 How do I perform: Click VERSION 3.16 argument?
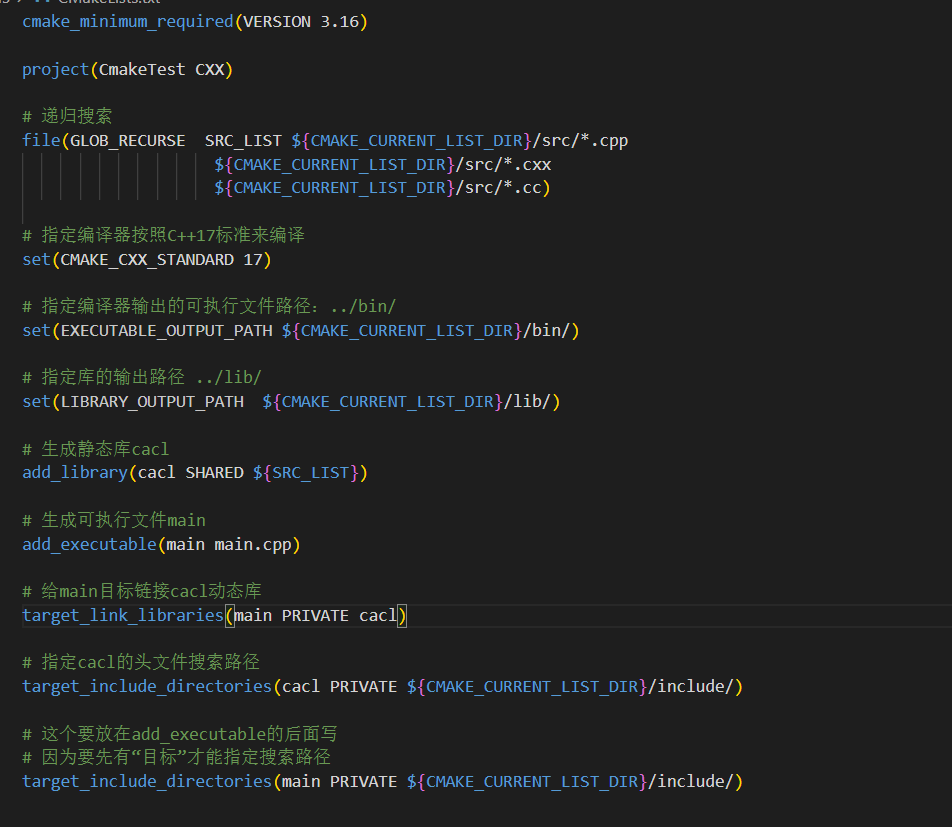301,22
